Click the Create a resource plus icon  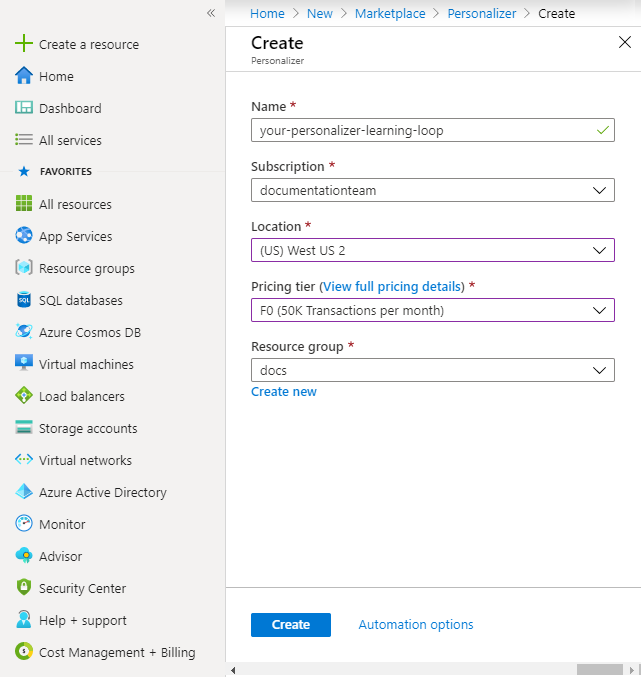pyautogui.click(x=24, y=44)
